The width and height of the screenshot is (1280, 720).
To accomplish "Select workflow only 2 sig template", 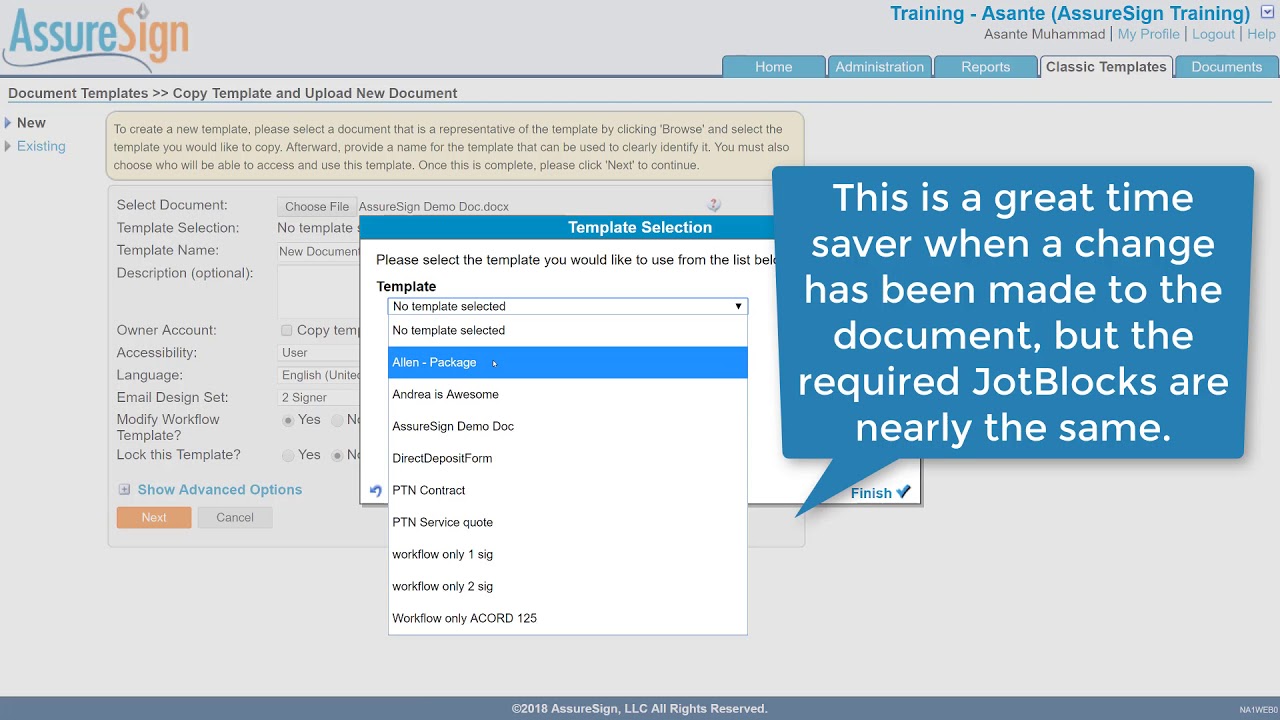I will coord(567,586).
